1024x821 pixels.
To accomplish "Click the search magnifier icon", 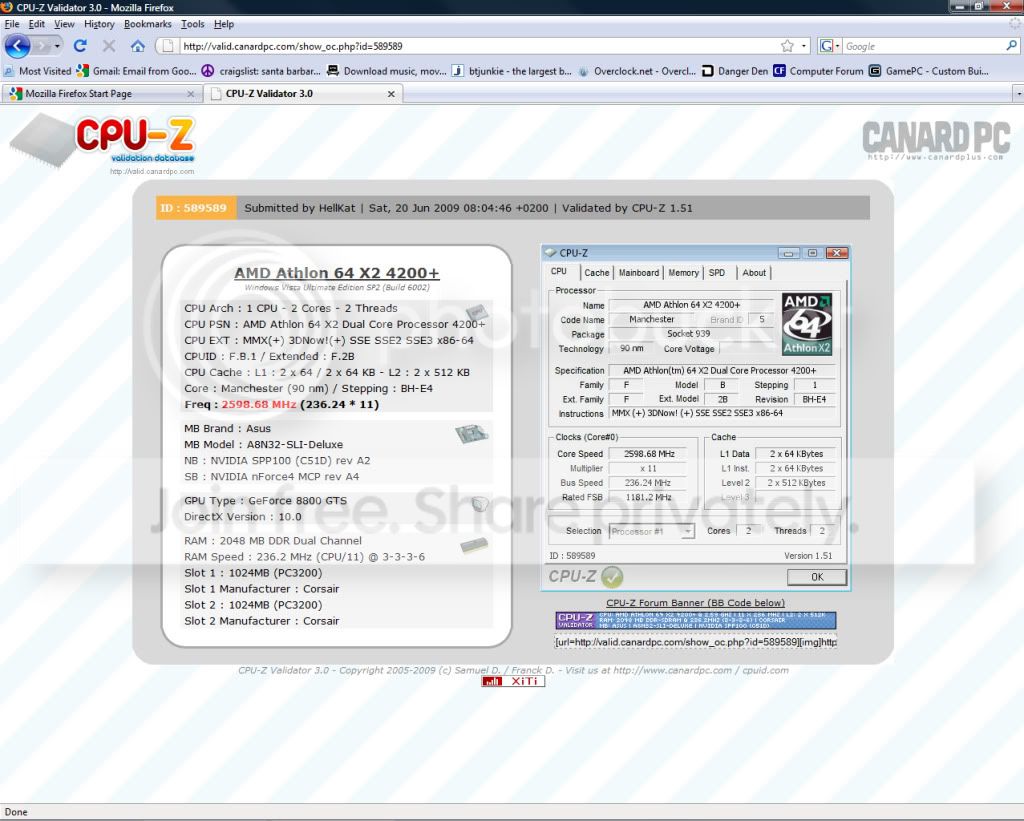I will (1011, 46).
